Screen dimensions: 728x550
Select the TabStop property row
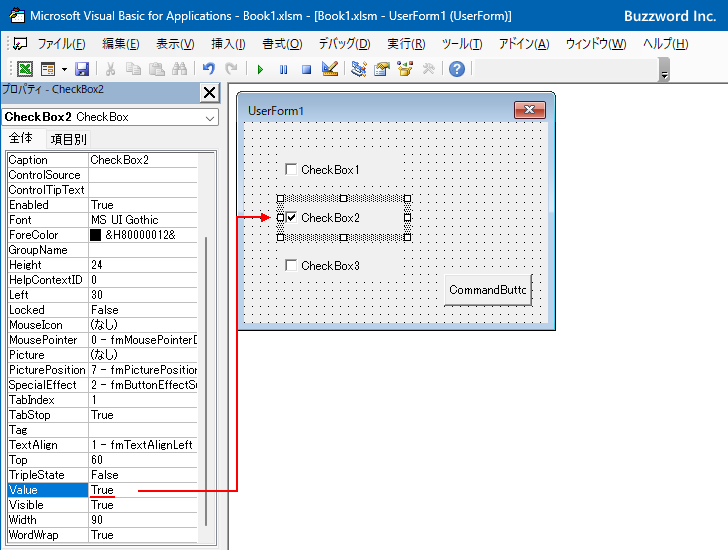point(103,414)
